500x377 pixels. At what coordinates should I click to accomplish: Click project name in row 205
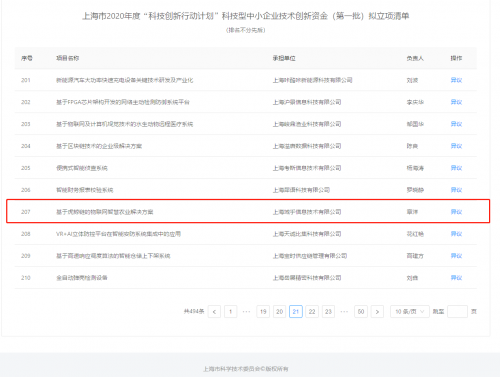tap(82, 168)
